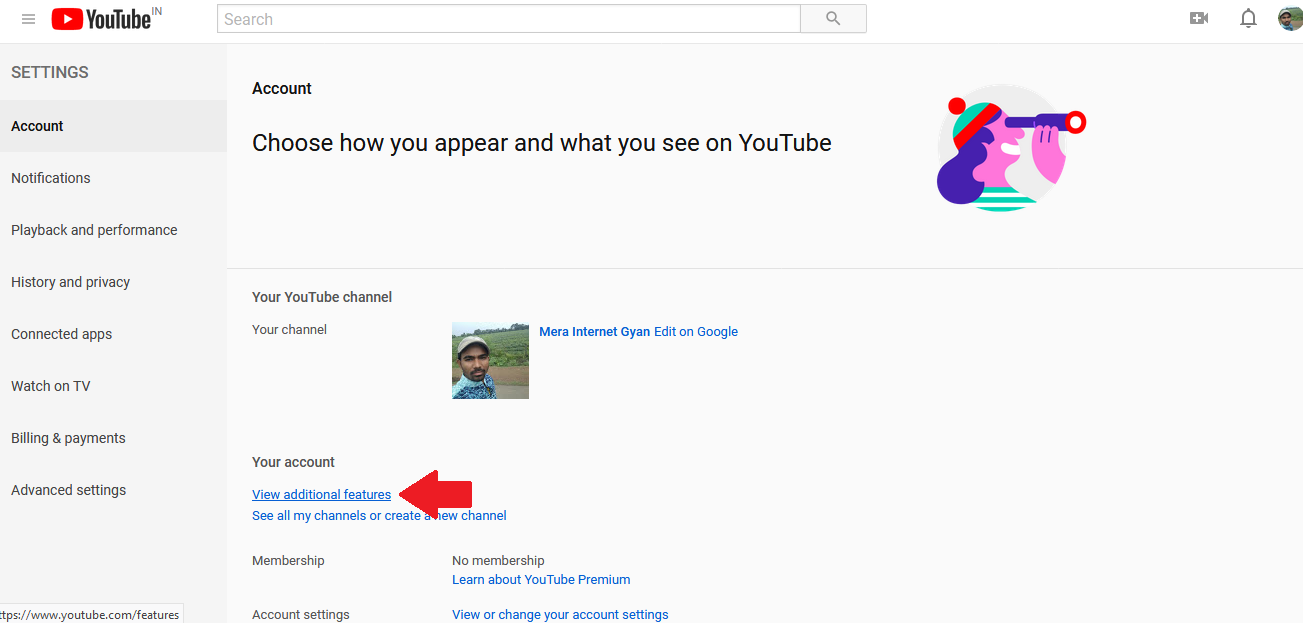Focus the Search input field
The width and height of the screenshot is (1303, 623).
pyautogui.click(x=509, y=19)
